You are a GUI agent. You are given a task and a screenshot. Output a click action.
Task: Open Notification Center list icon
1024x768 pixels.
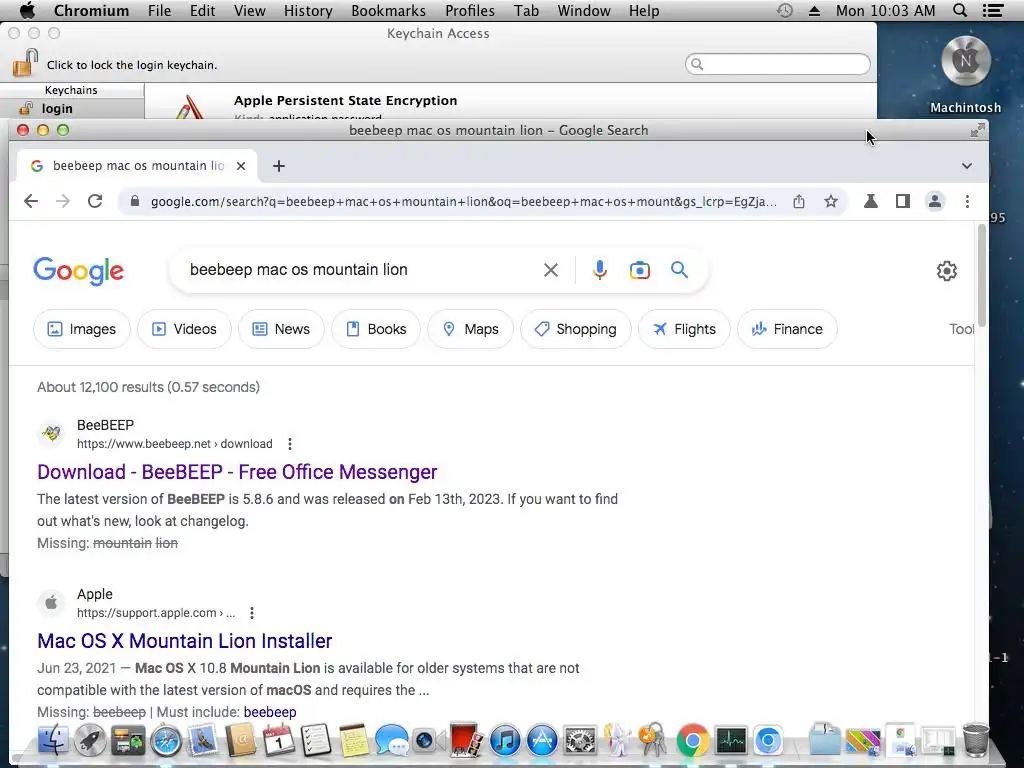pyautogui.click(x=993, y=10)
